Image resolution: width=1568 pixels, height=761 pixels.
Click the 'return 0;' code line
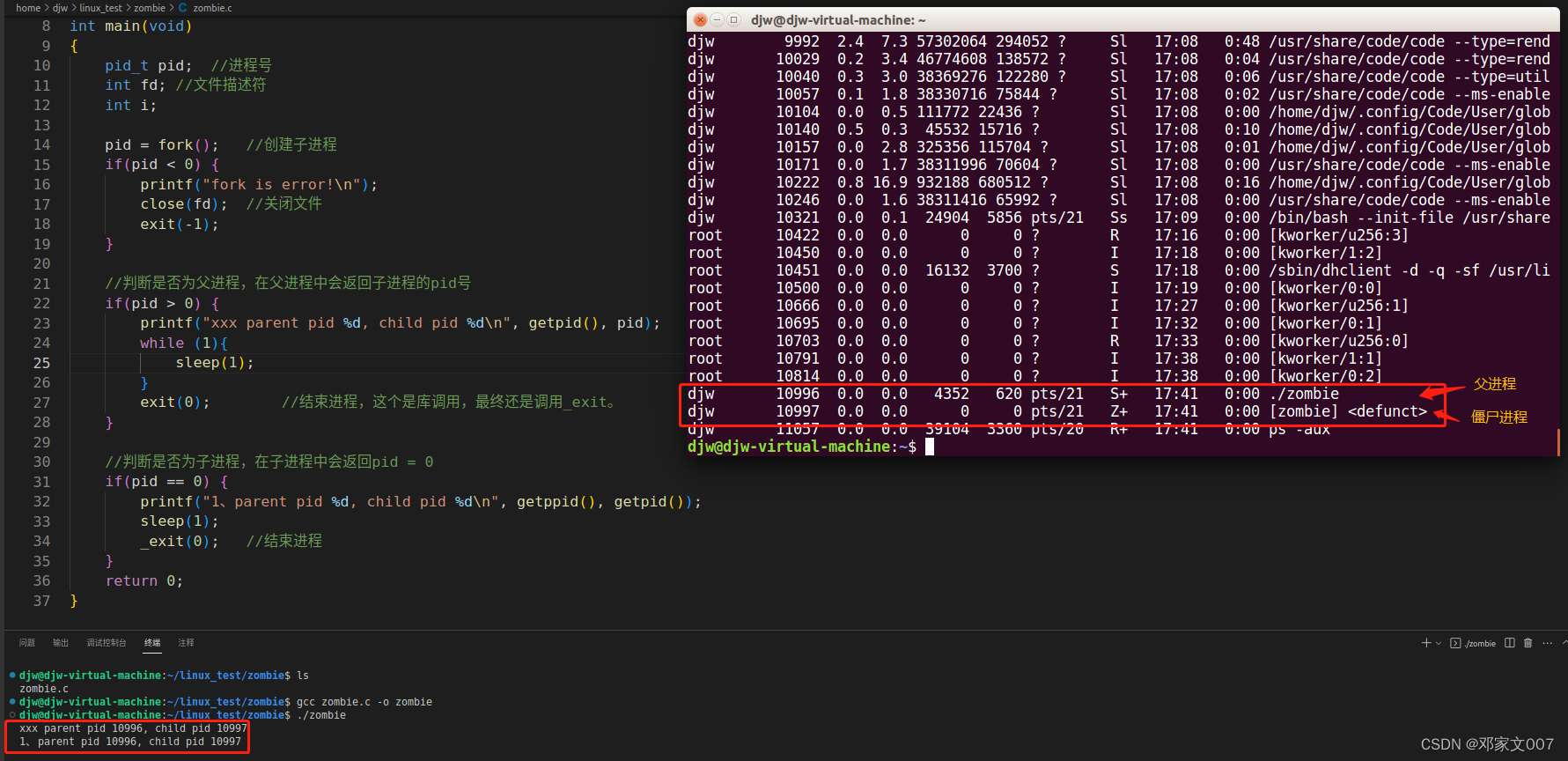click(144, 580)
